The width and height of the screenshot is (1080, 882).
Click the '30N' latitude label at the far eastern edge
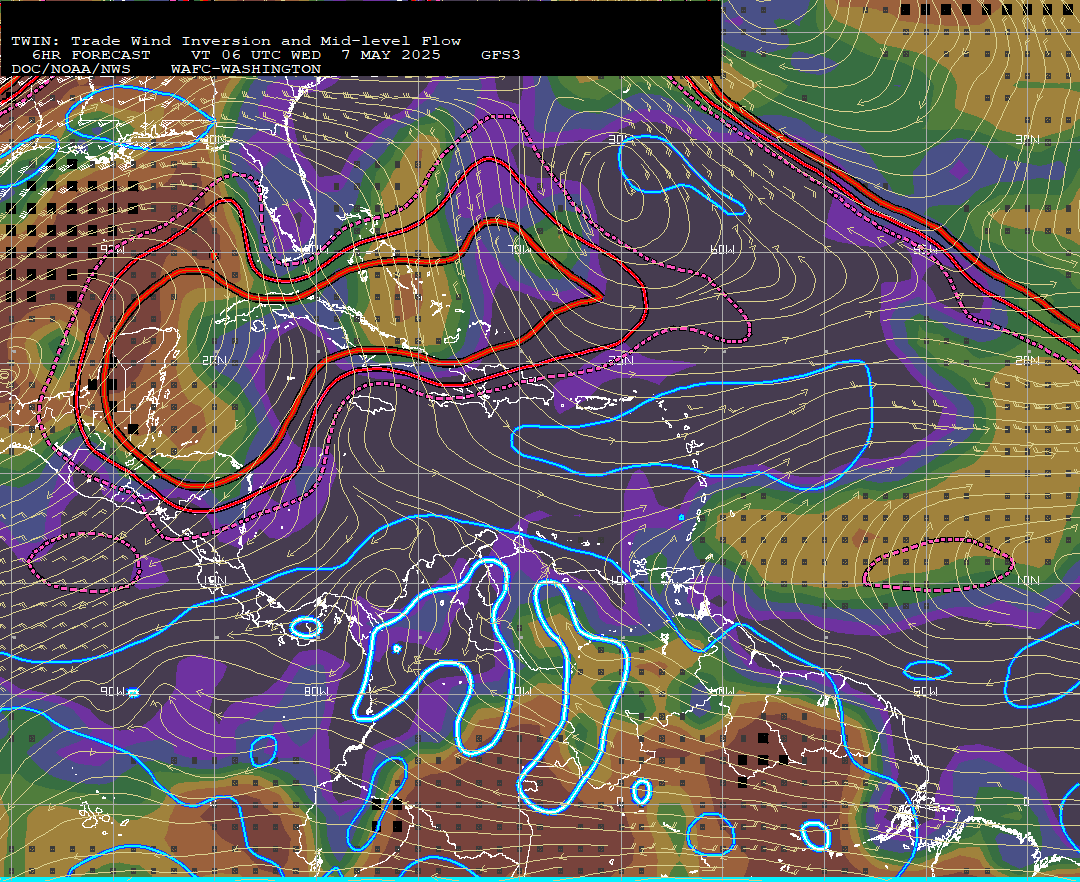coord(1026,140)
